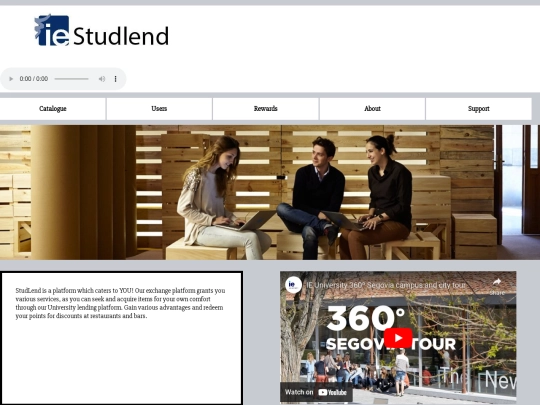Navigate to the About page
Image resolution: width=540 pixels, height=405 pixels.
tap(372, 109)
